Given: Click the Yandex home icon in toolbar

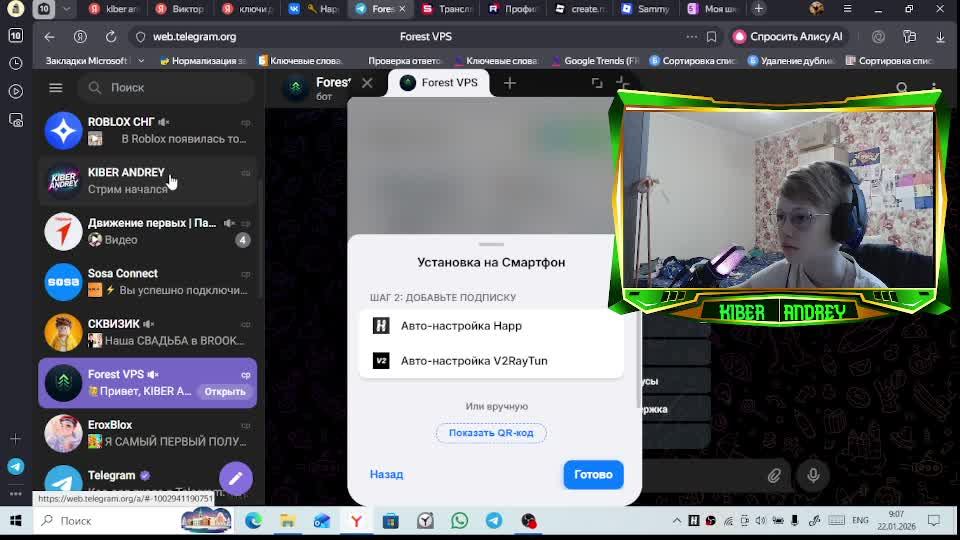Looking at the screenshot, I should pos(80,37).
